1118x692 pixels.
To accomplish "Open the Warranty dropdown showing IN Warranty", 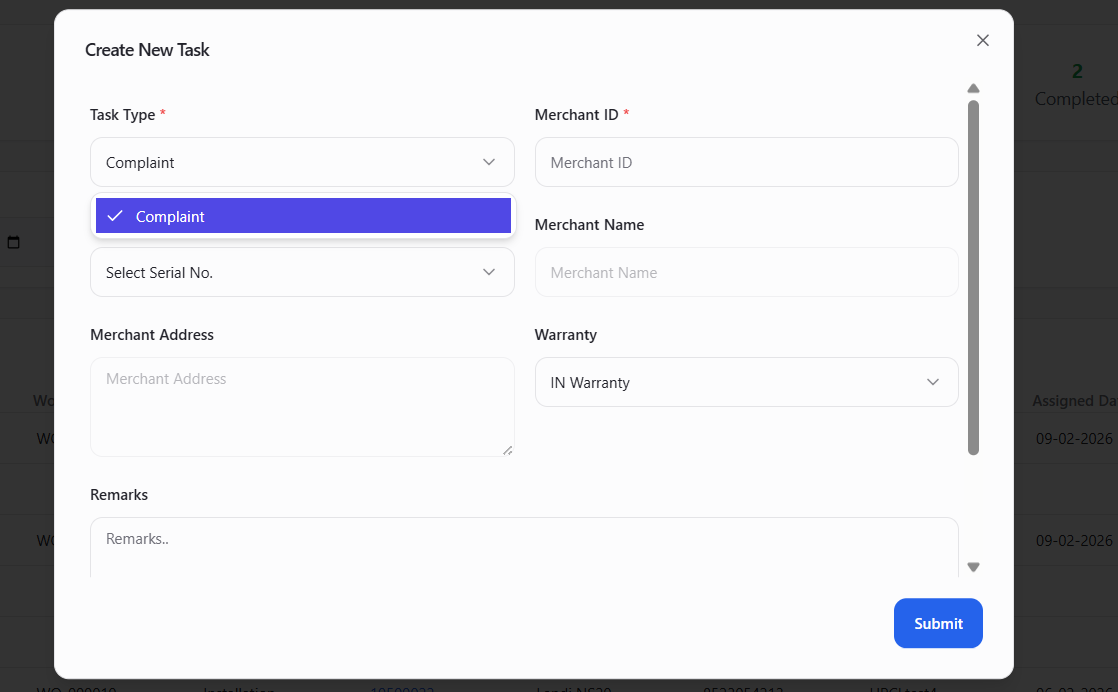I will click(735, 382).
